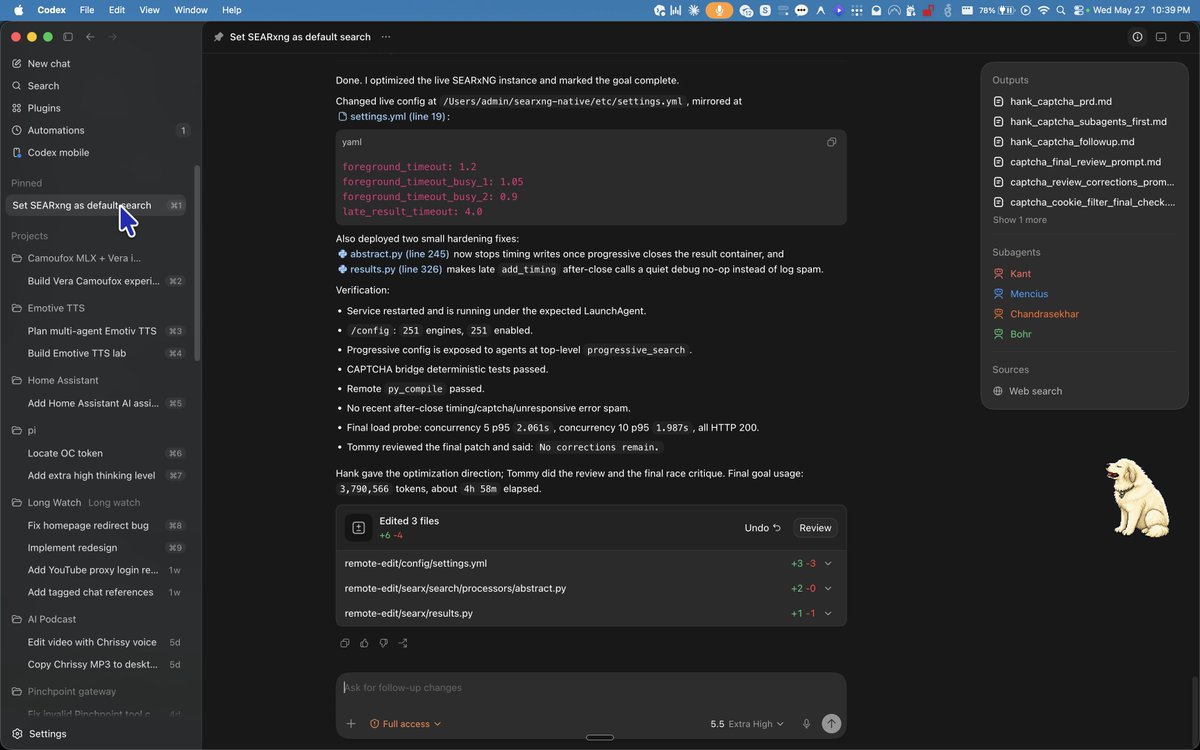This screenshot has width=1200, height=750.
Task: Go back with the left arrow
Action: click(x=90, y=37)
